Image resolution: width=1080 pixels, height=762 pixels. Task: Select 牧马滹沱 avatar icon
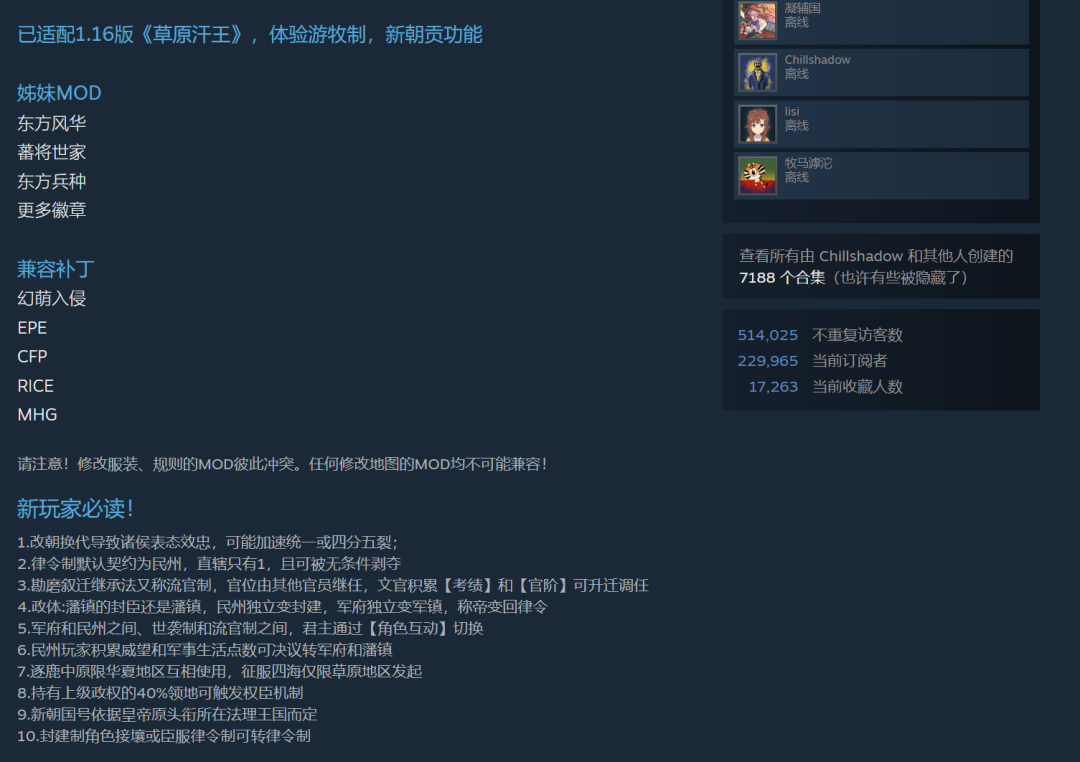click(x=757, y=176)
